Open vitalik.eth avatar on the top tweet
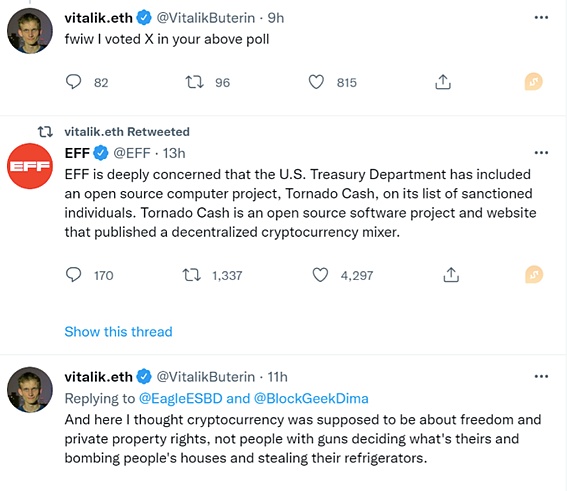The image size is (567, 491). [x=30, y=31]
